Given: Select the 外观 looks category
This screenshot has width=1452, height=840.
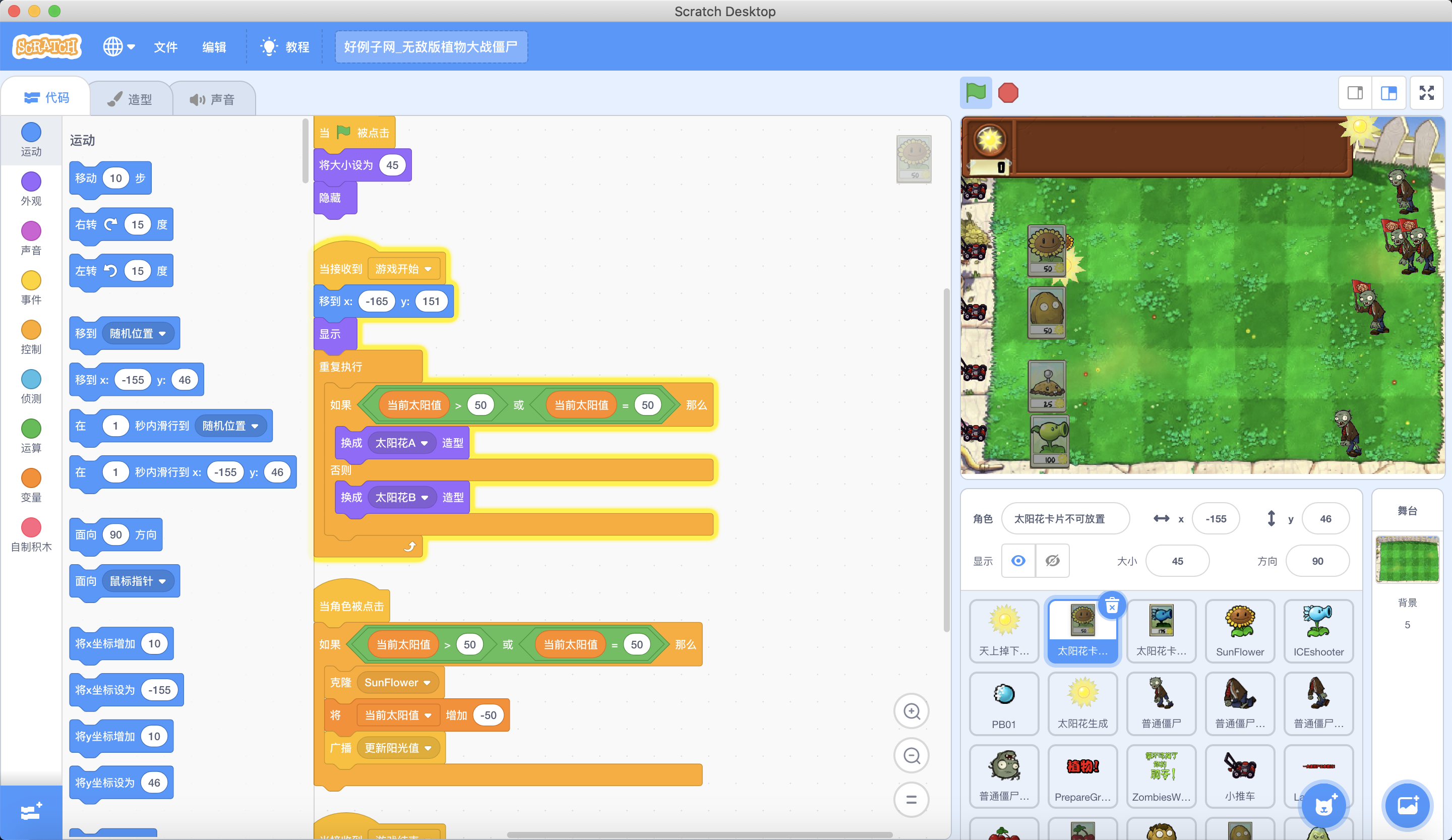Looking at the screenshot, I should coord(31,190).
